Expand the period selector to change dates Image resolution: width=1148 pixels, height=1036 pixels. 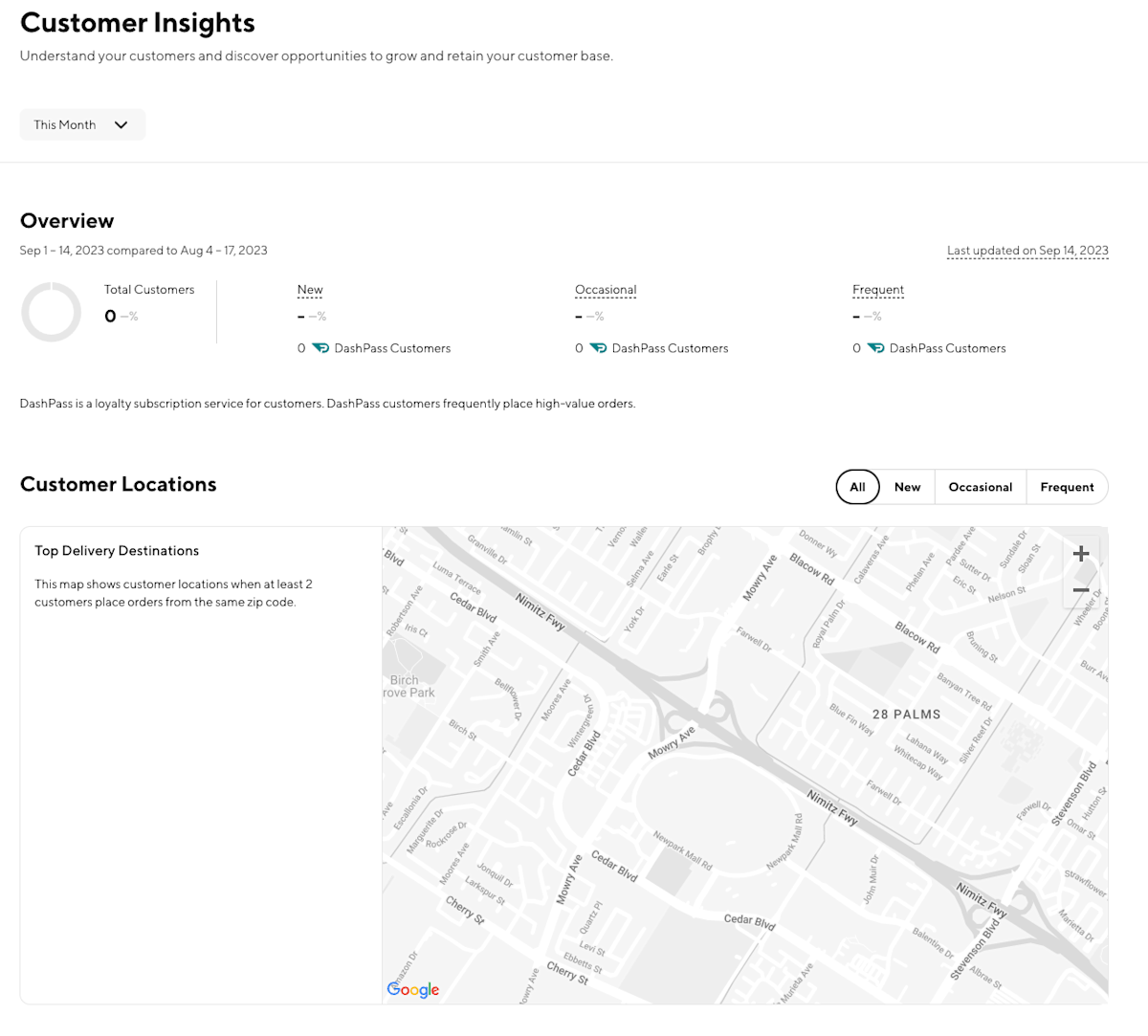(x=82, y=124)
